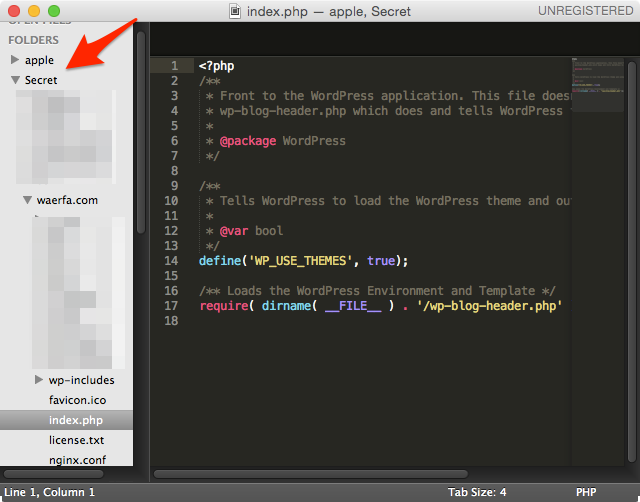Viewport: 640px width, 502px height.
Task: Click the require keyword on line 17
Action: (224, 306)
